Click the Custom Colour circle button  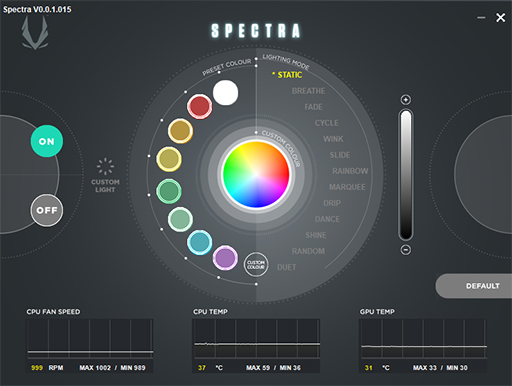pyautogui.click(x=256, y=265)
